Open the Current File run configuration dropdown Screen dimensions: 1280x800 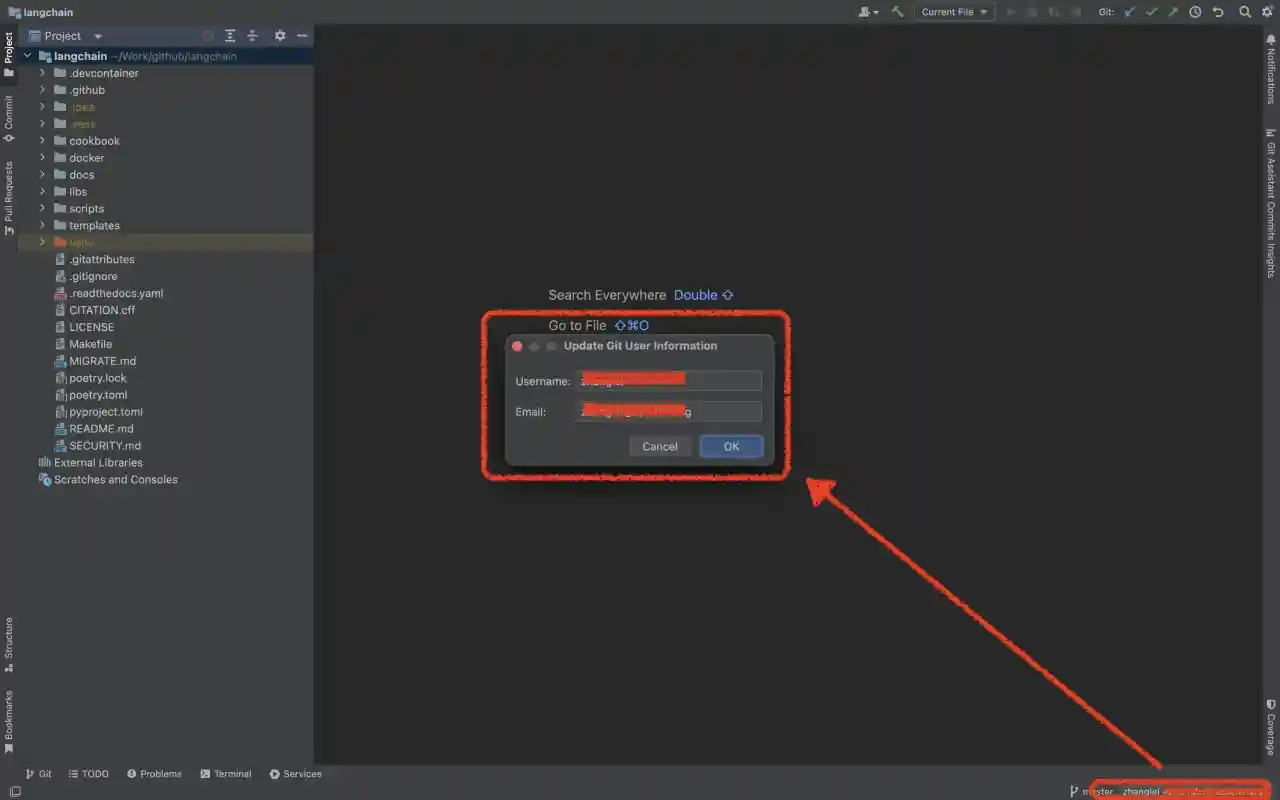954,11
